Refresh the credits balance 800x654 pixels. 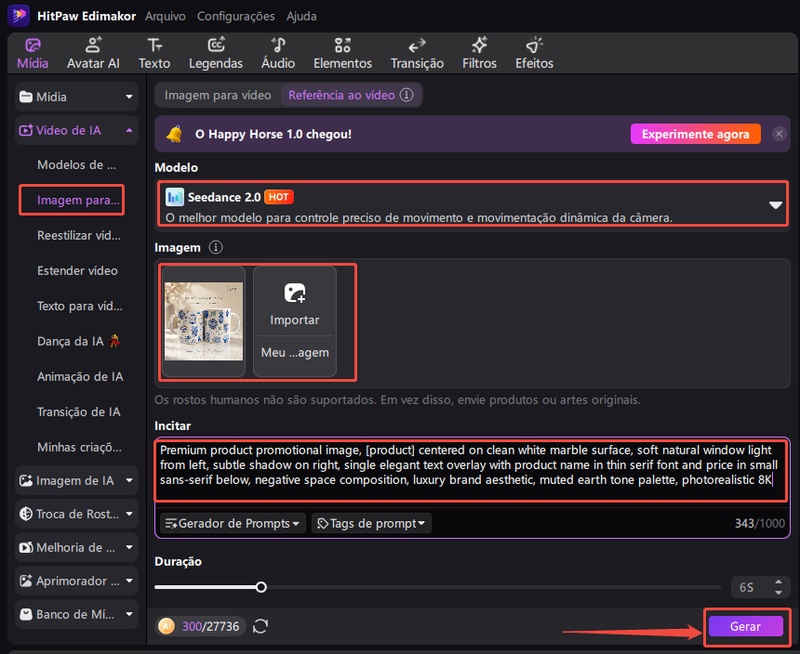(x=261, y=626)
